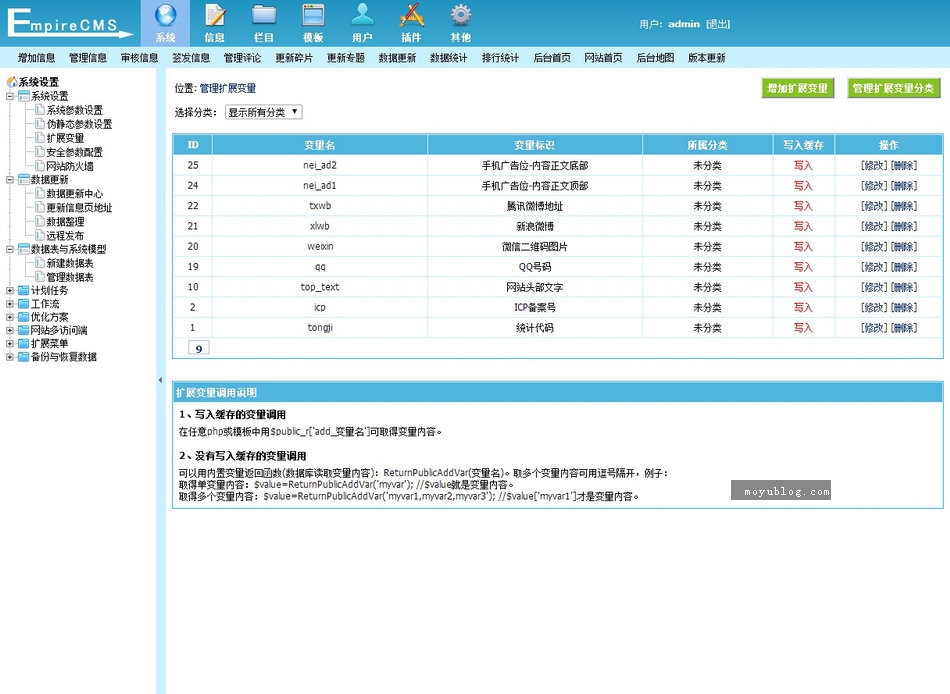Open the 系统 globe icon section
This screenshot has height=694, width=950.
pos(165,23)
